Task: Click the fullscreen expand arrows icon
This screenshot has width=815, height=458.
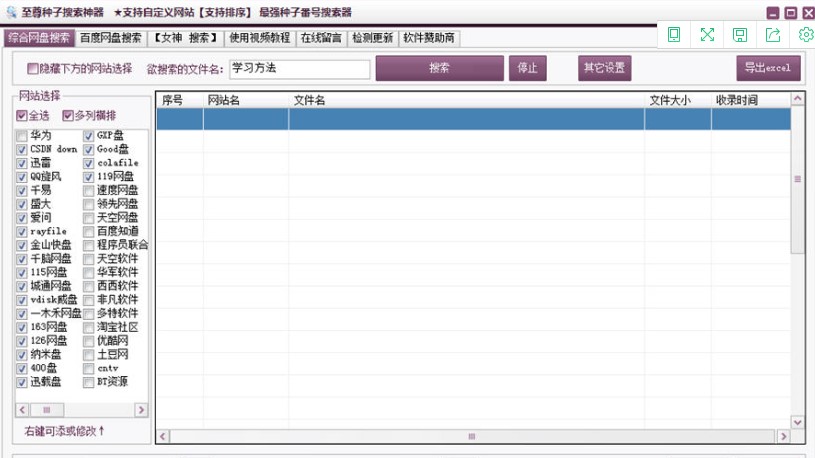Action: point(707,35)
